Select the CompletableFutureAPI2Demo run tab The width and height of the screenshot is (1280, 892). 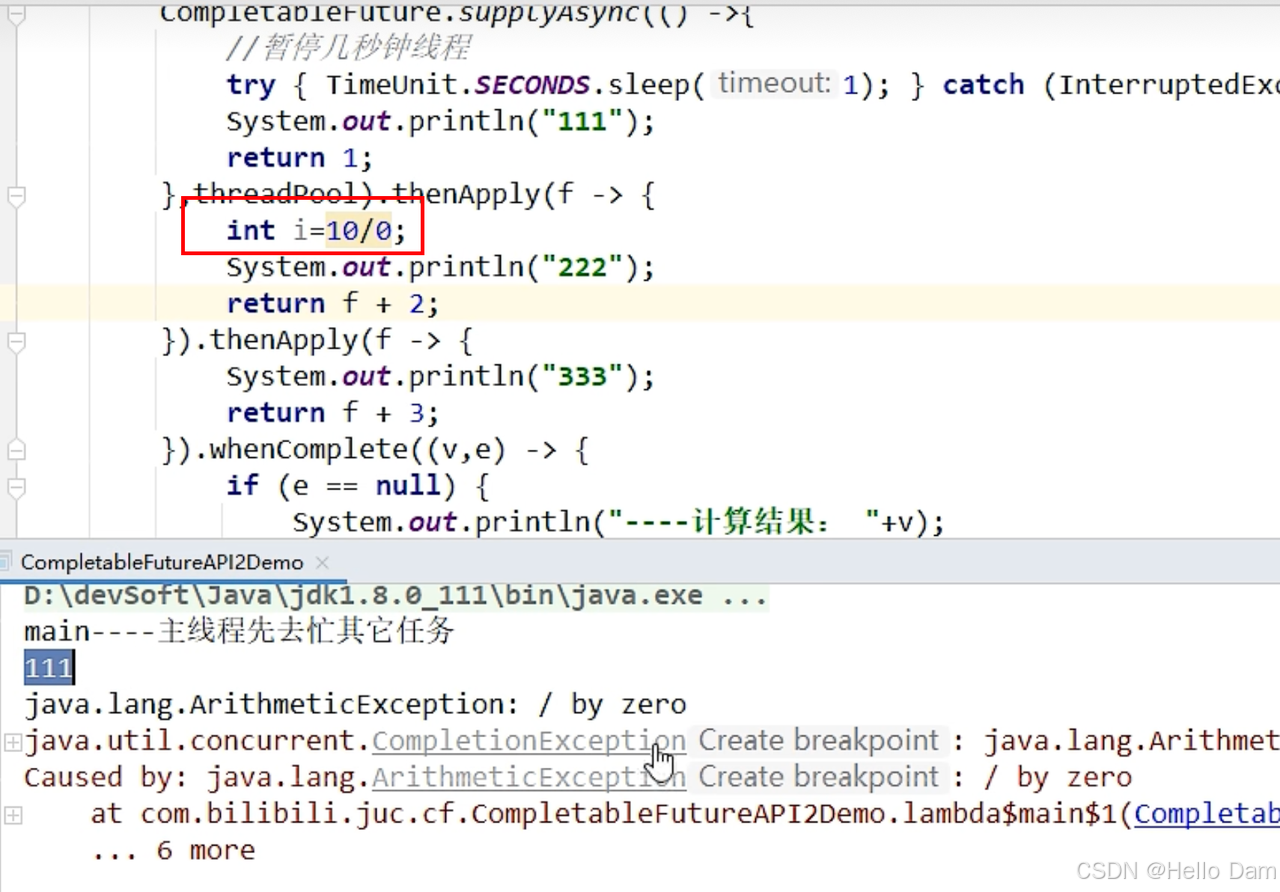pos(162,562)
